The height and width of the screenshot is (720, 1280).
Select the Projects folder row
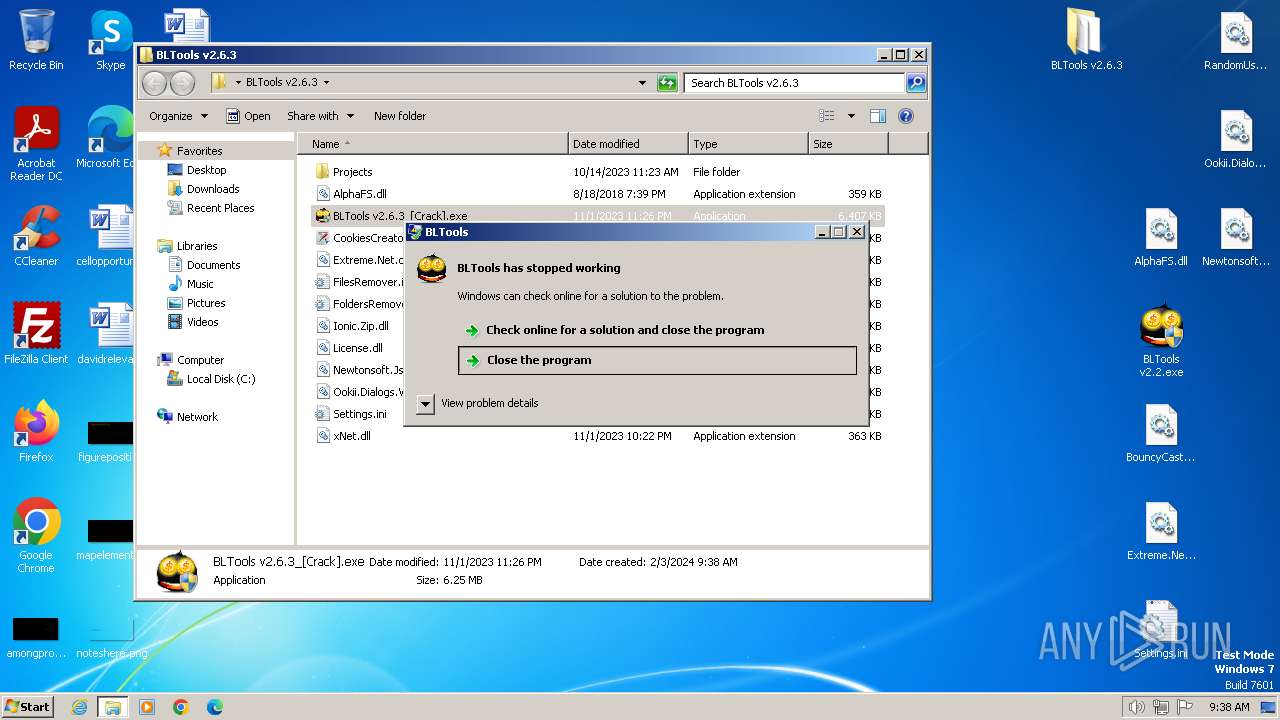tap(597, 172)
